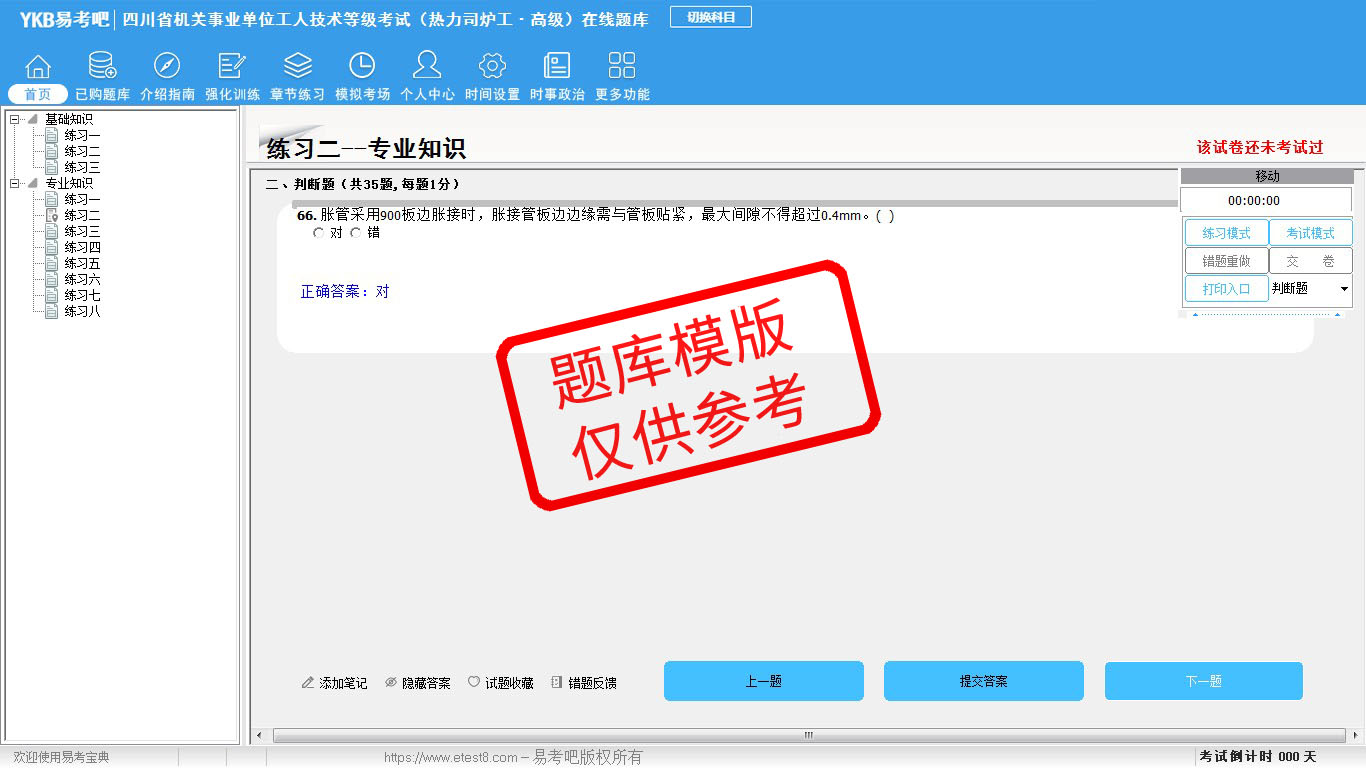Image resolution: width=1366 pixels, height=768 pixels.
Task: Collapse the 专业知识 tree node
Action: [15, 184]
